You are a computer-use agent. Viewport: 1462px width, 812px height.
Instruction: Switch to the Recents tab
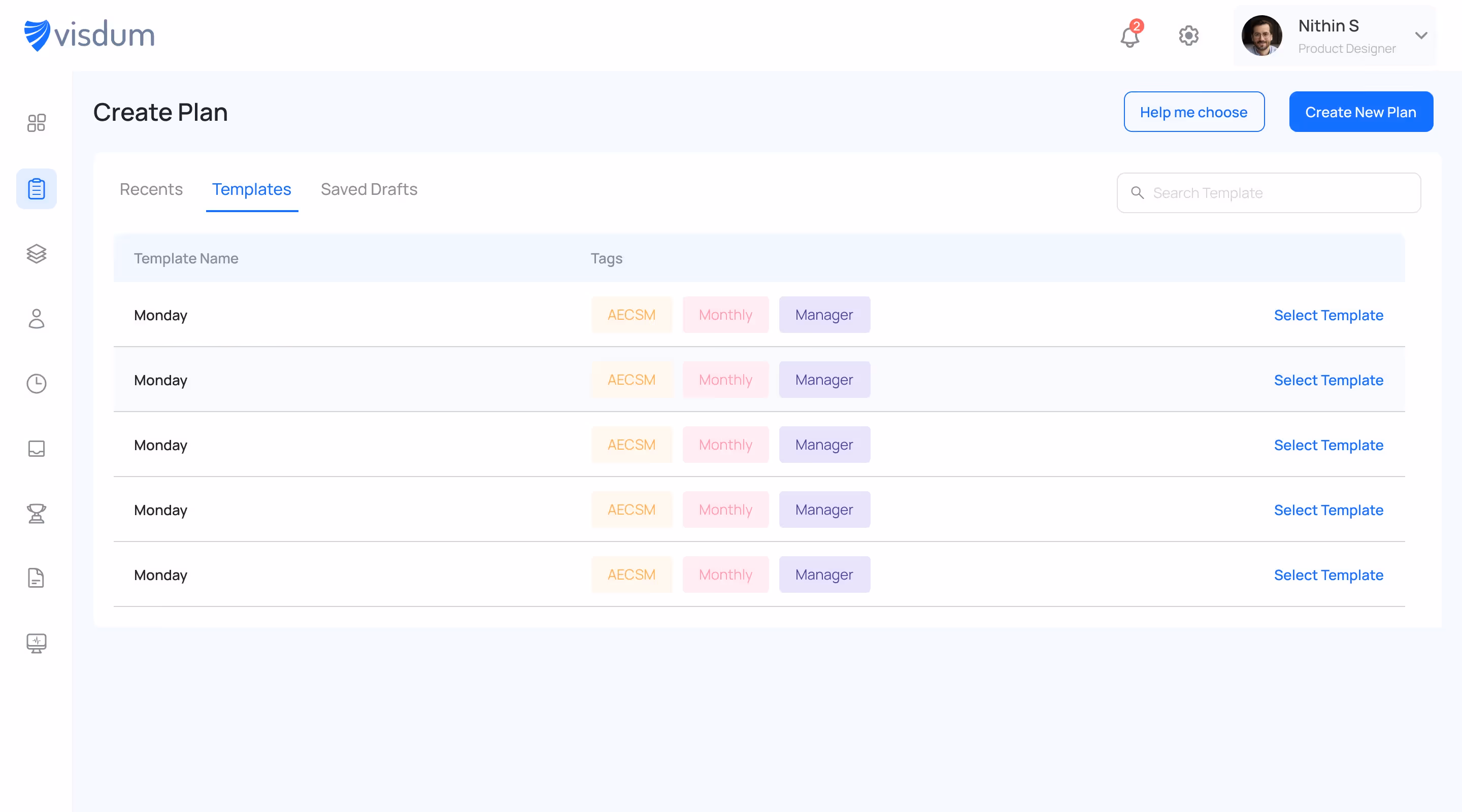(151, 189)
